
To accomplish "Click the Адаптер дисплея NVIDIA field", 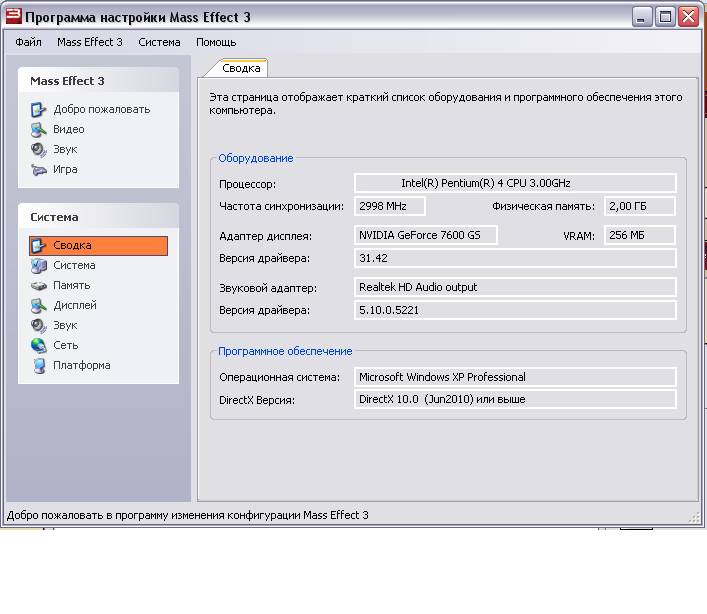I will coord(426,235).
